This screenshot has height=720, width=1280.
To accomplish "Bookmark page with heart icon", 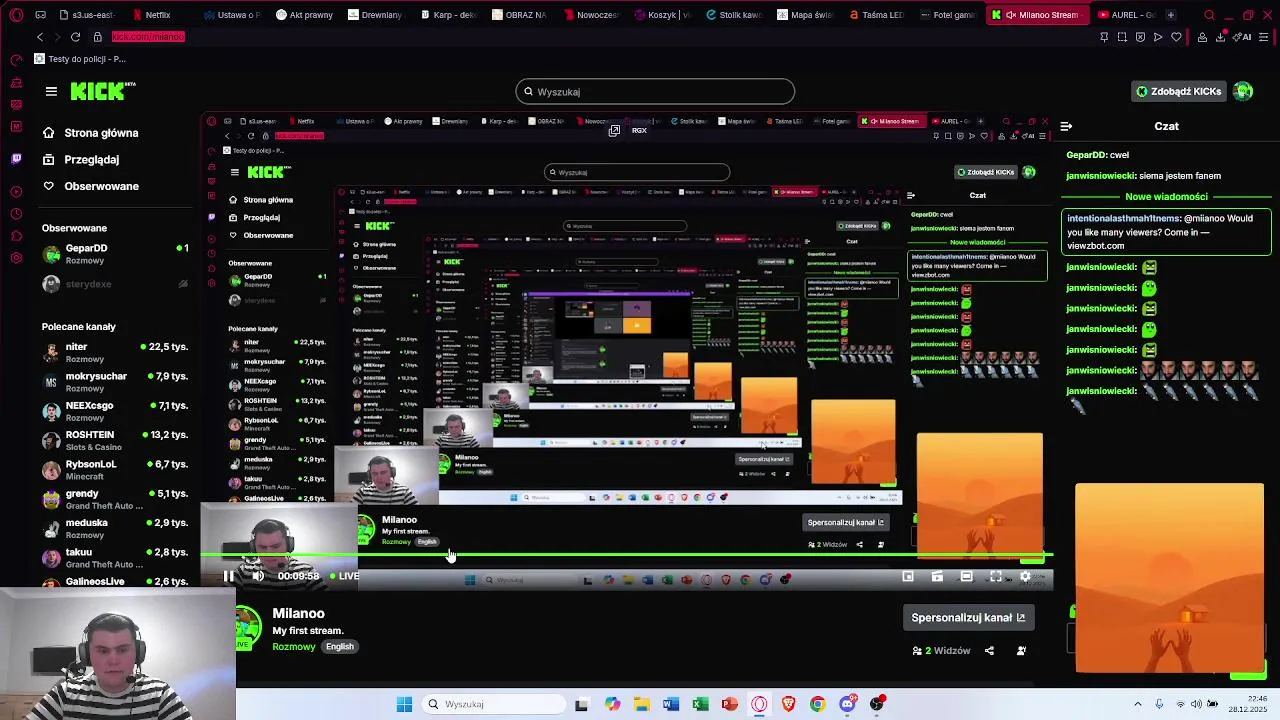I will coord(1176,37).
